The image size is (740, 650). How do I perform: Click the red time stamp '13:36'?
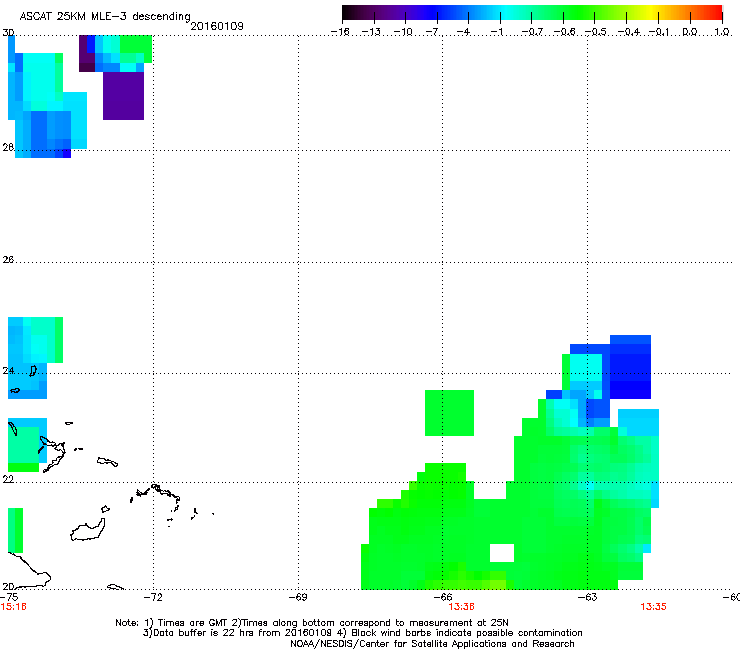[x=461, y=607]
